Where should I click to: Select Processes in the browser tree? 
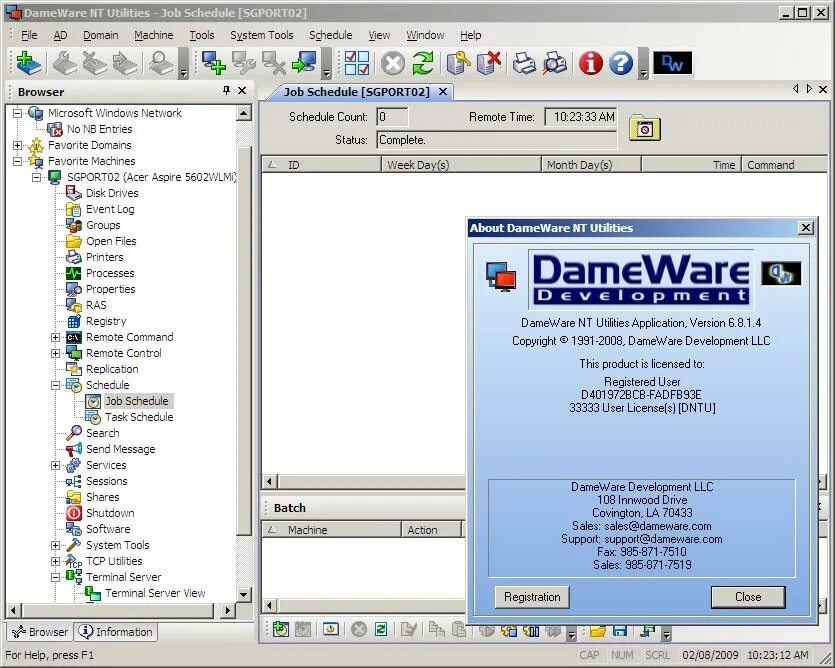click(x=110, y=273)
